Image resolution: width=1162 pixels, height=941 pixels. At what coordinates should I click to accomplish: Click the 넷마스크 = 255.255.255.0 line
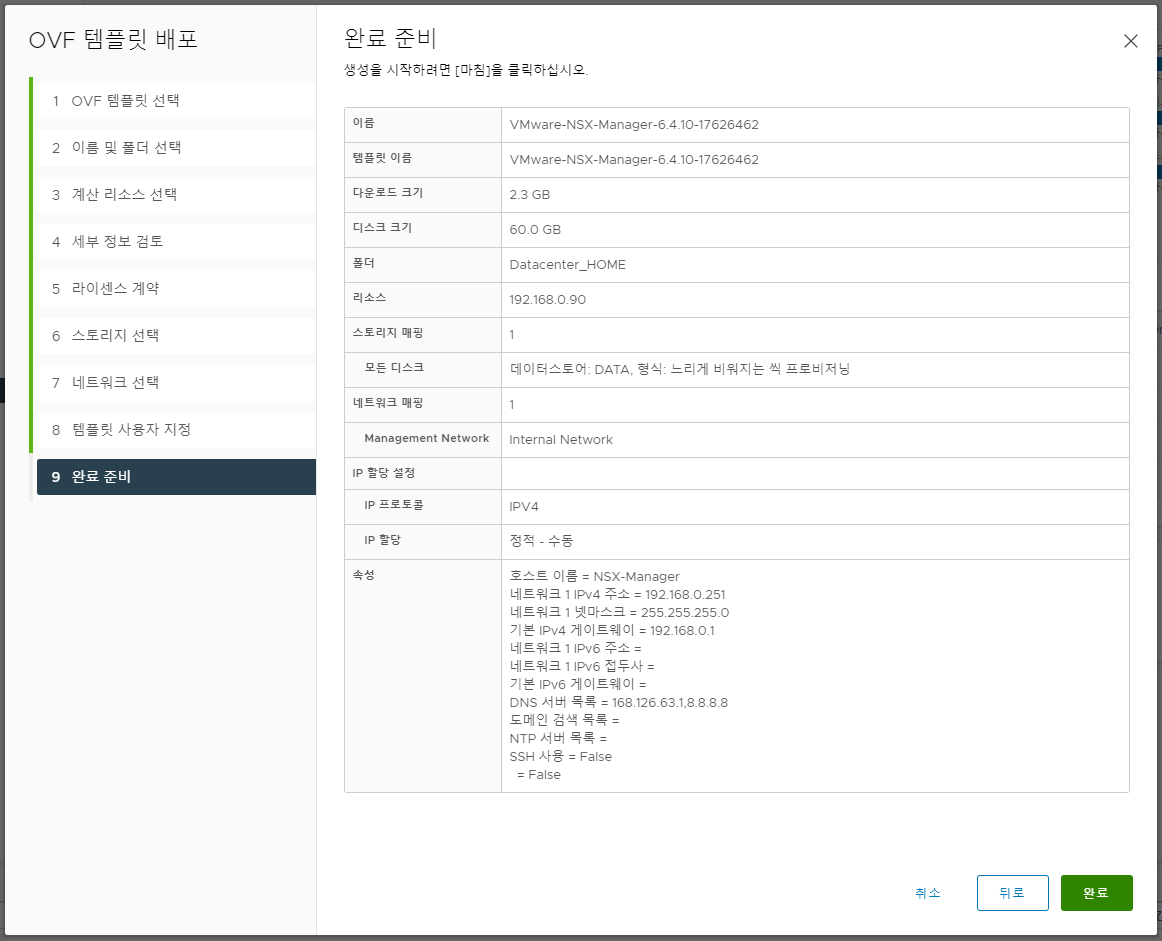click(x=619, y=612)
